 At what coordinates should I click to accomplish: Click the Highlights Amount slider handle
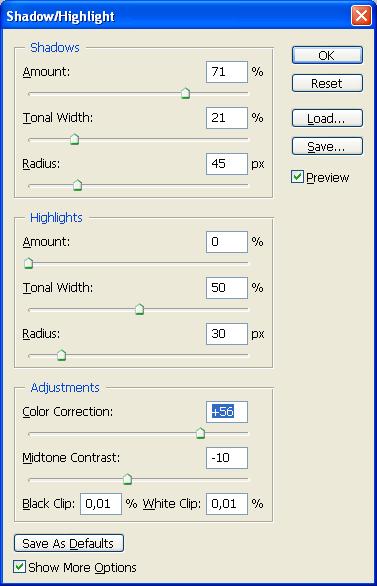tap(28, 263)
